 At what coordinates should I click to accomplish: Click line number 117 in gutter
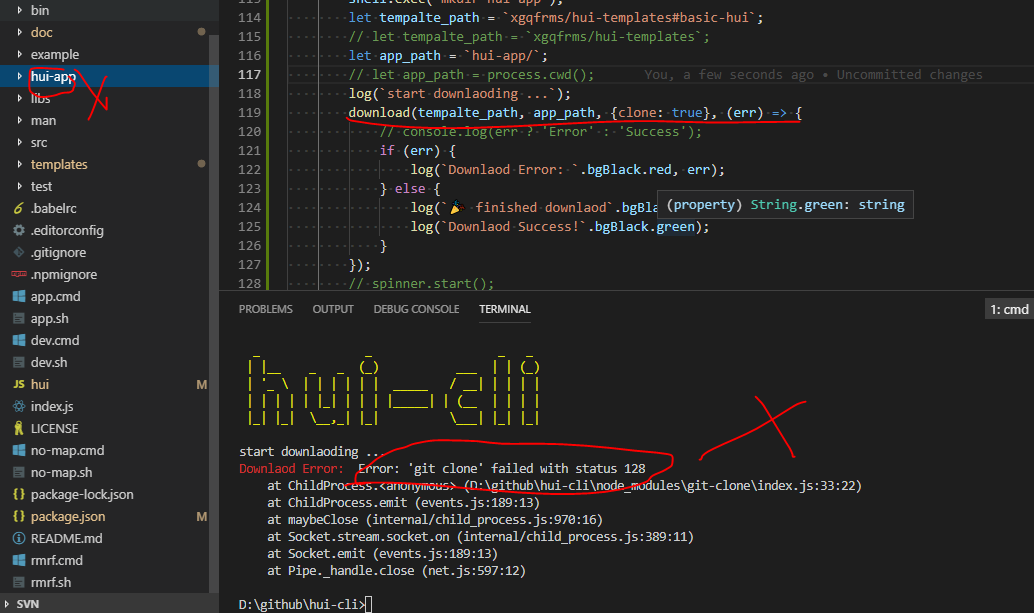pos(249,74)
